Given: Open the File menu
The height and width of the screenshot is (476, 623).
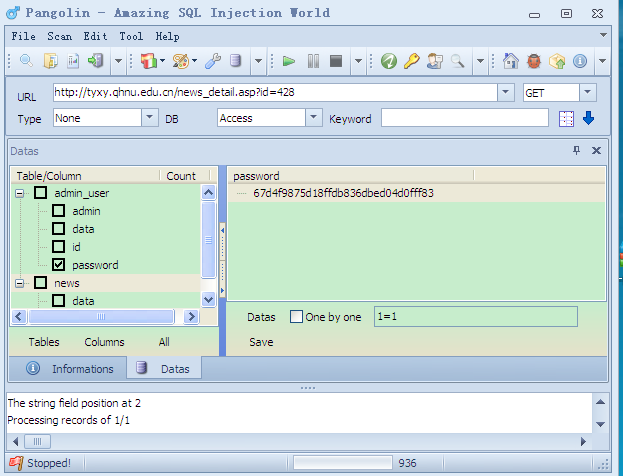Looking at the screenshot, I should 23,36.
